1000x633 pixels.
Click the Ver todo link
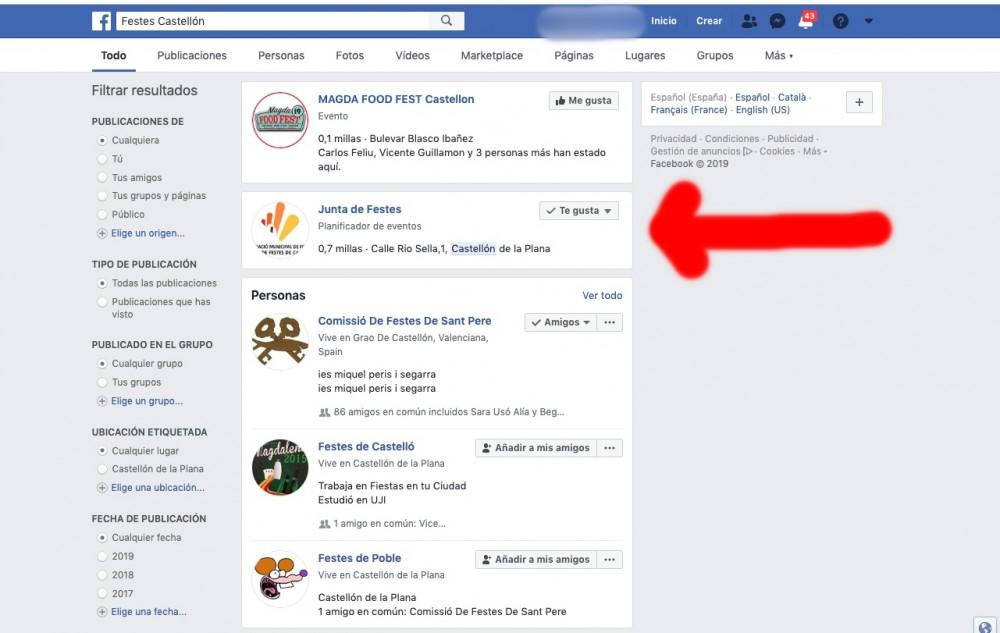point(602,296)
